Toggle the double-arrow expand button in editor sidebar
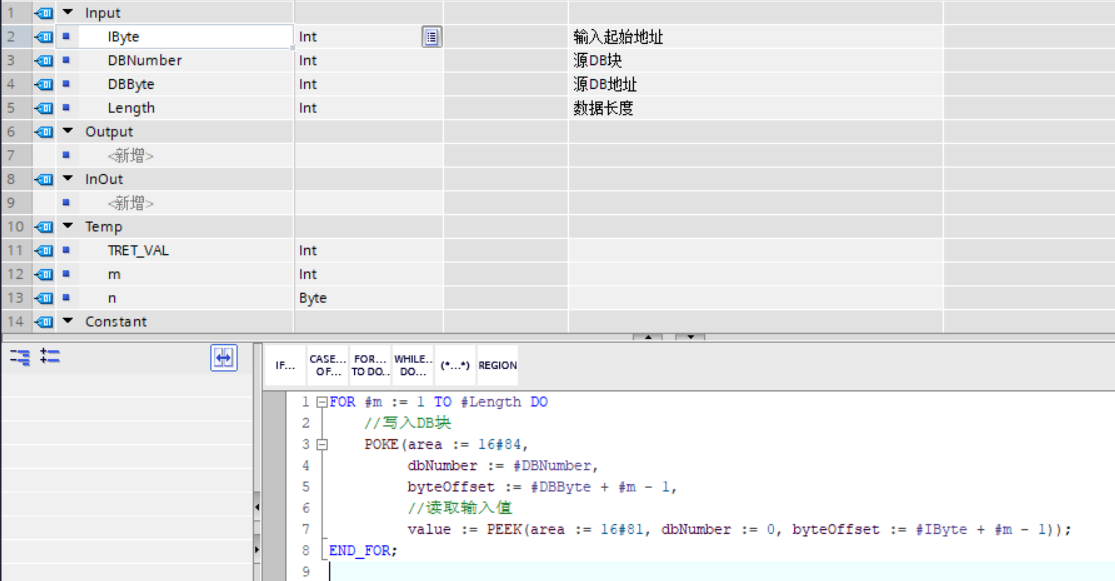1115x581 pixels. coord(223,360)
